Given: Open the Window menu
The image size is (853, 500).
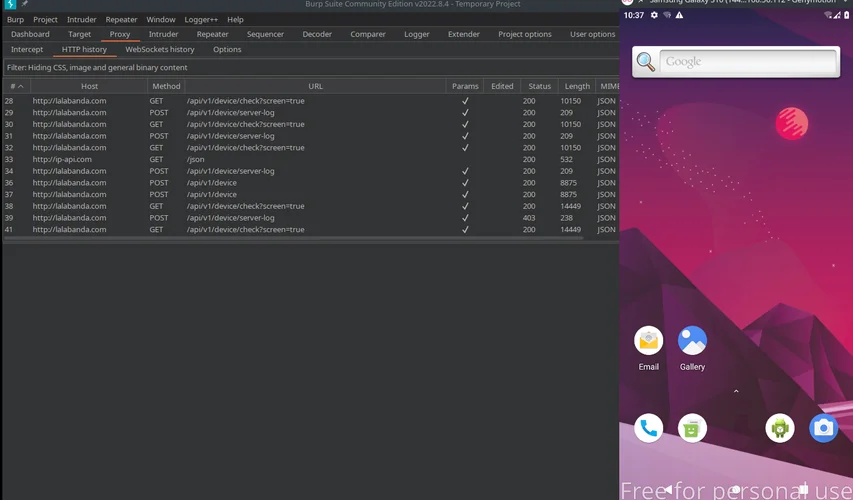Looking at the screenshot, I should 161,20.
